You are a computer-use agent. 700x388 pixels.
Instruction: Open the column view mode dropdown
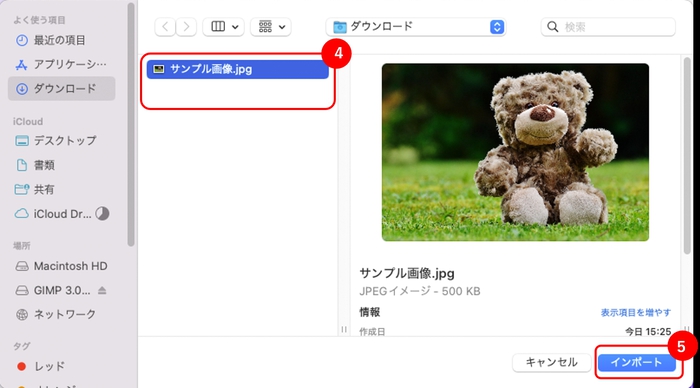pos(224,27)
